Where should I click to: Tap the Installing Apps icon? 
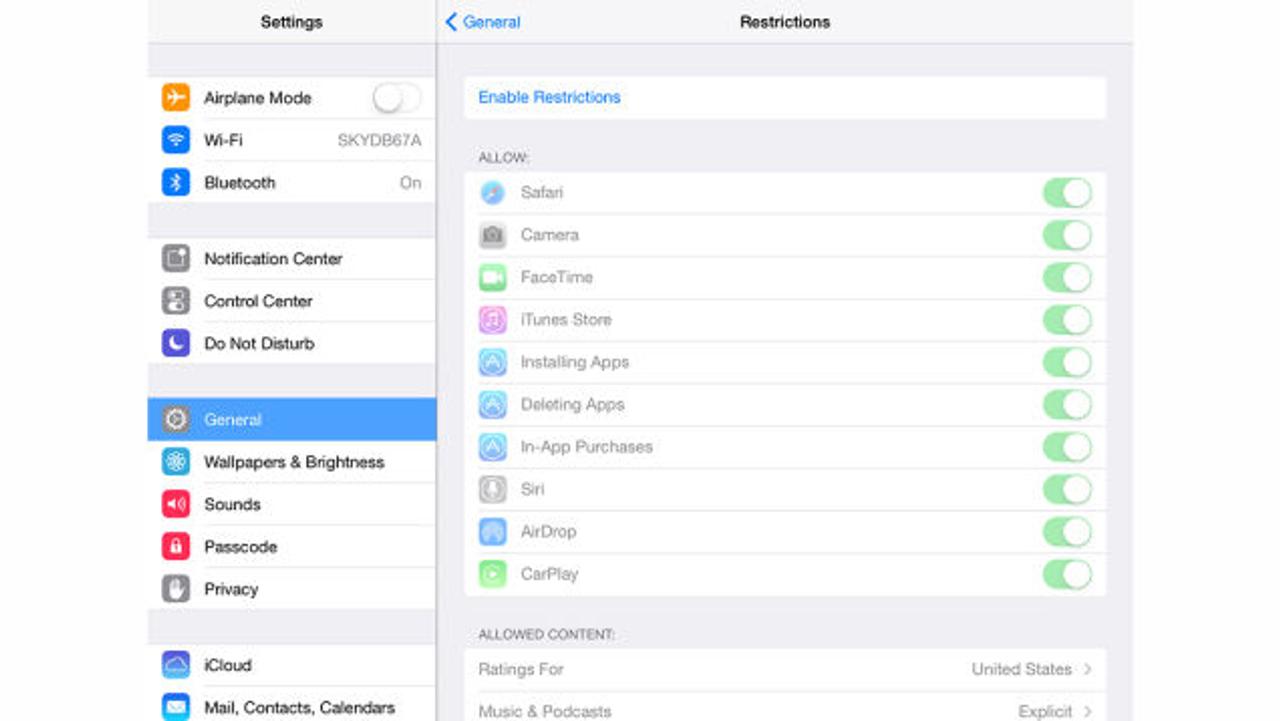coord(492,362)
